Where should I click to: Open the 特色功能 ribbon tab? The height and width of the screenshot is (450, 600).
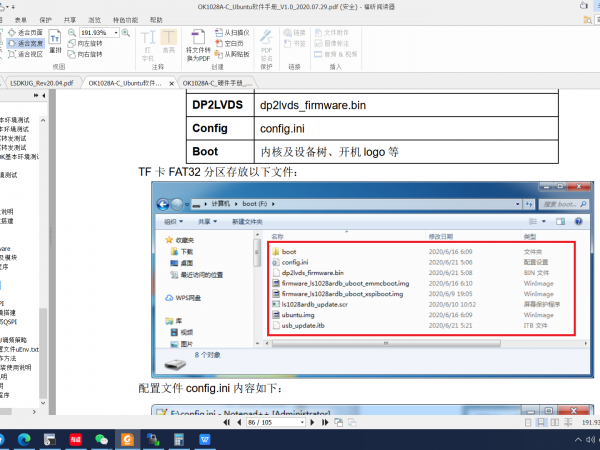(126, 19)
